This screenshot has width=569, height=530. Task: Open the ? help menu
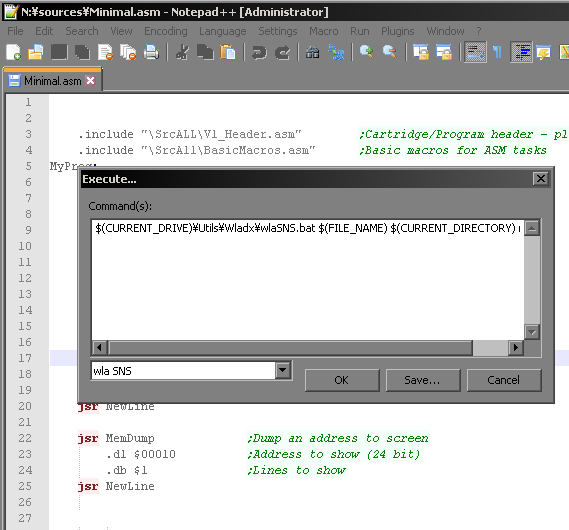(x=479, y=31)
